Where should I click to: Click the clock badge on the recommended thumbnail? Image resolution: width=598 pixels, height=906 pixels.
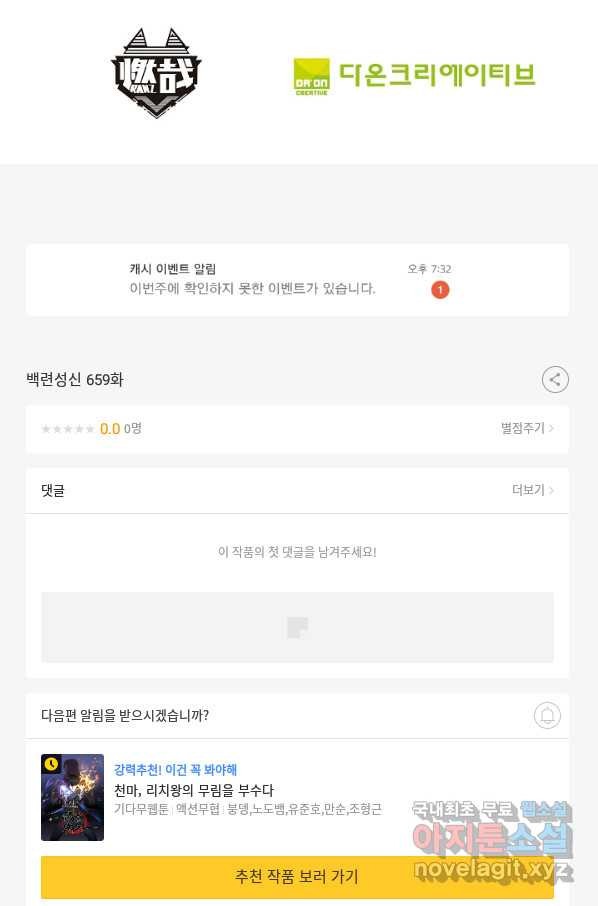point(51,764)
